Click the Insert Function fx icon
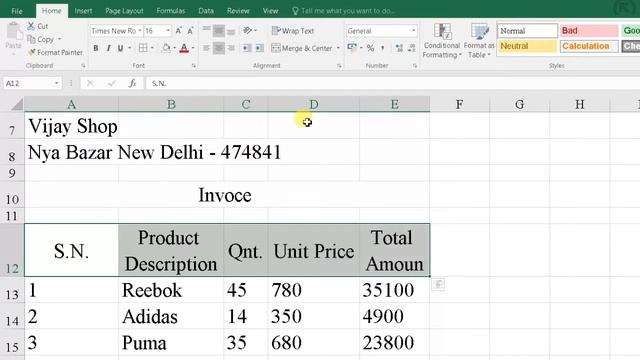Screen dimensions: 640x360 132,83
